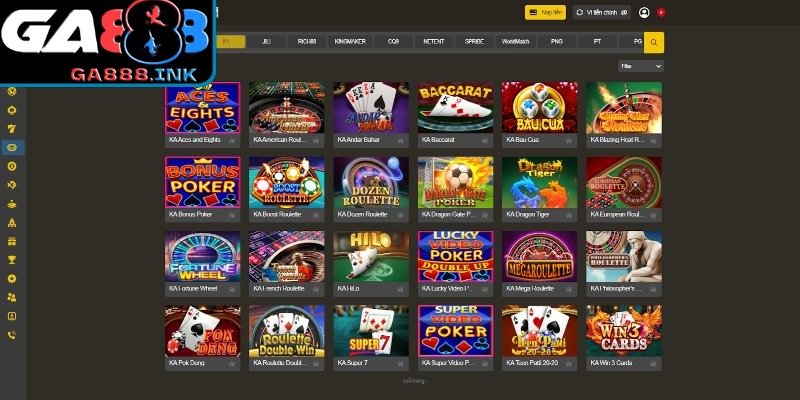
Task: Click the yellow search magnifier button
Action: tap(654, 42)
